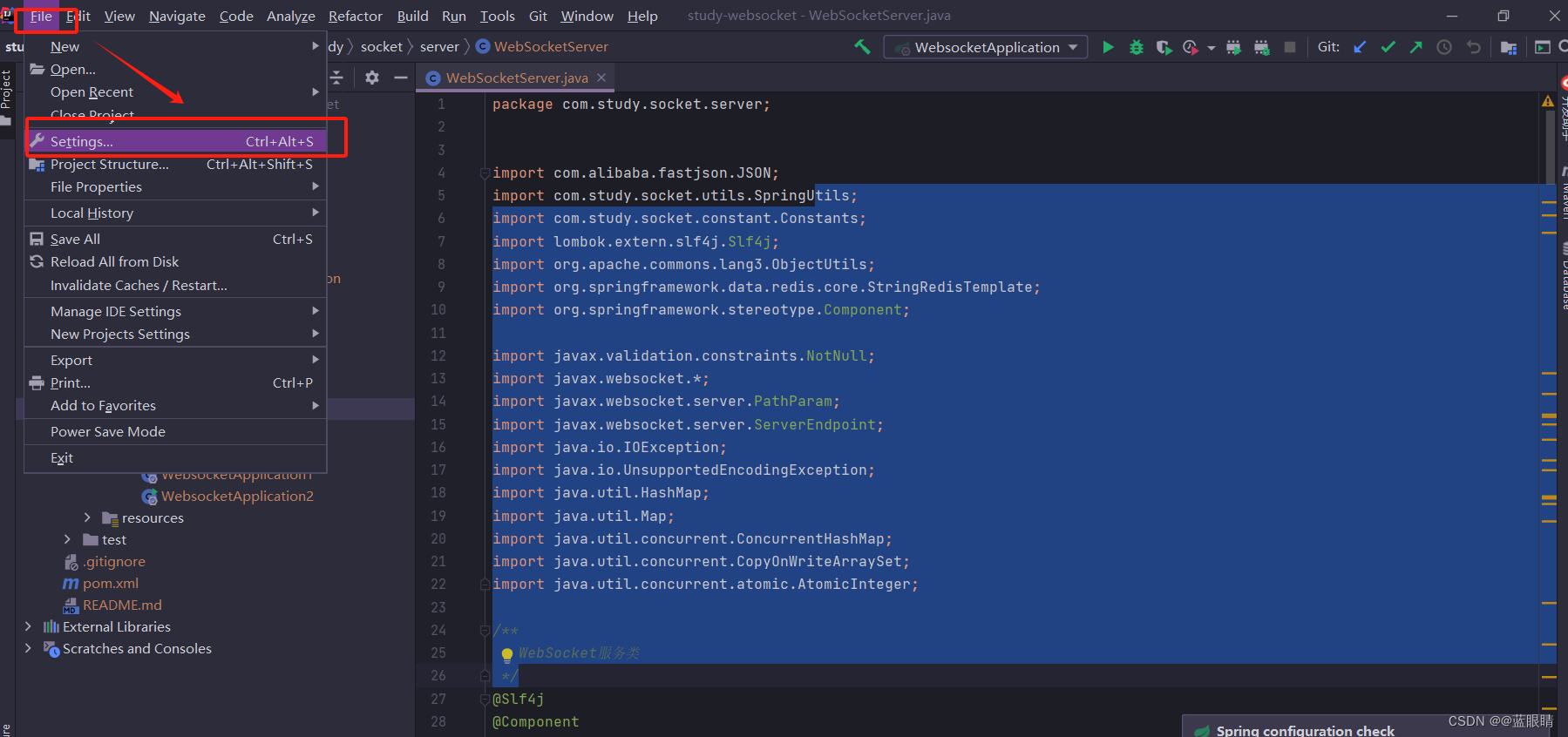Close the WebSocketServer.java tab
Screen dimensions: 1568x737
(x=601, y=78)
